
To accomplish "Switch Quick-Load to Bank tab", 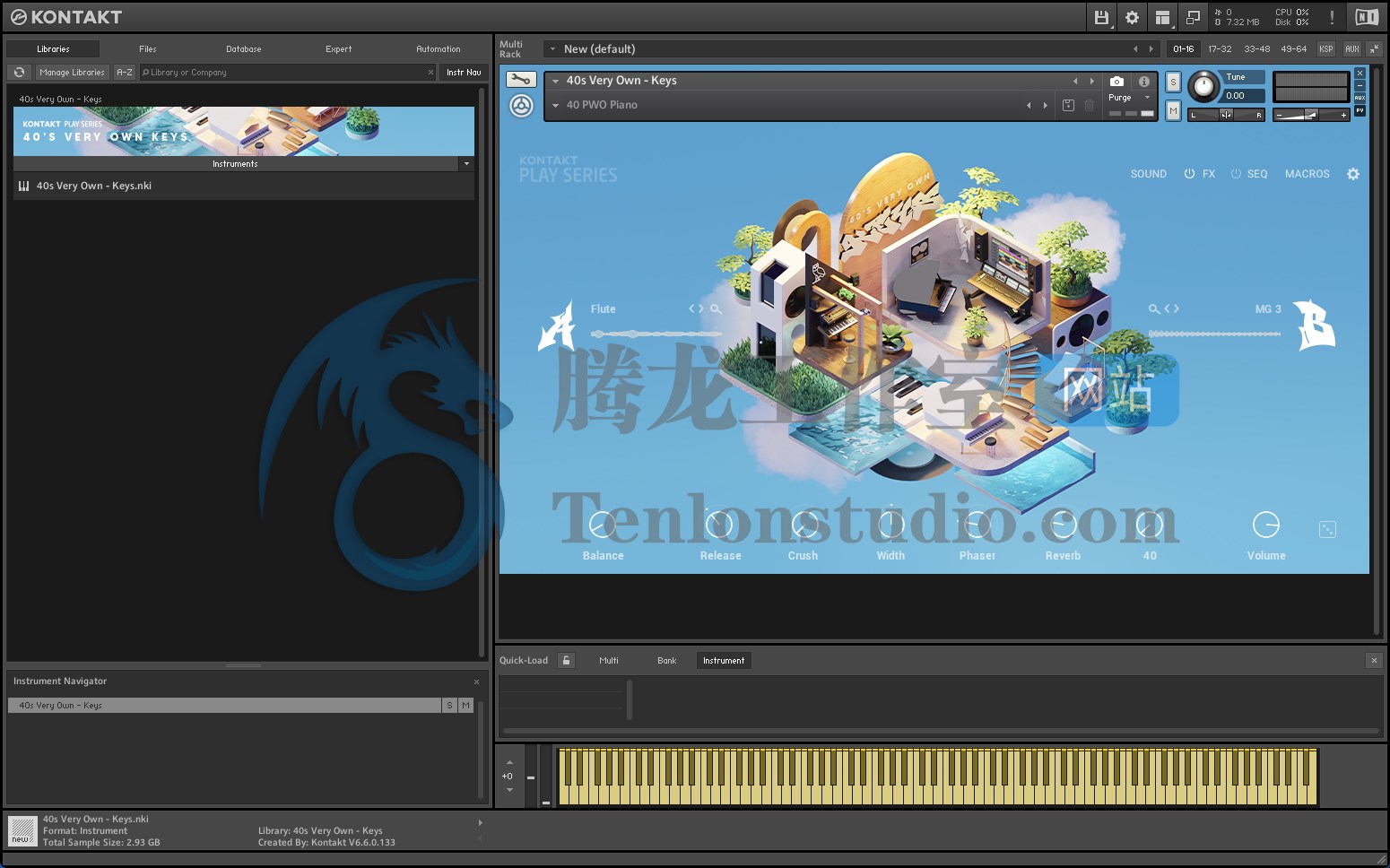I will [667, 661].
